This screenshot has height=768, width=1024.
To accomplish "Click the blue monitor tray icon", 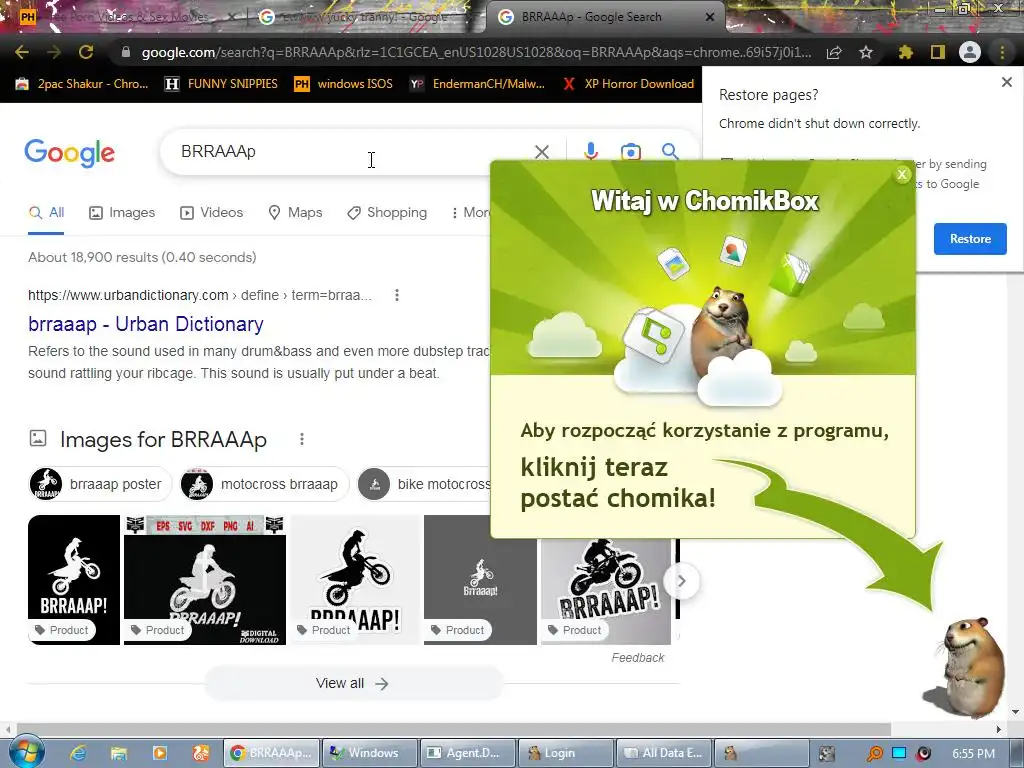I will click(899, 753).
